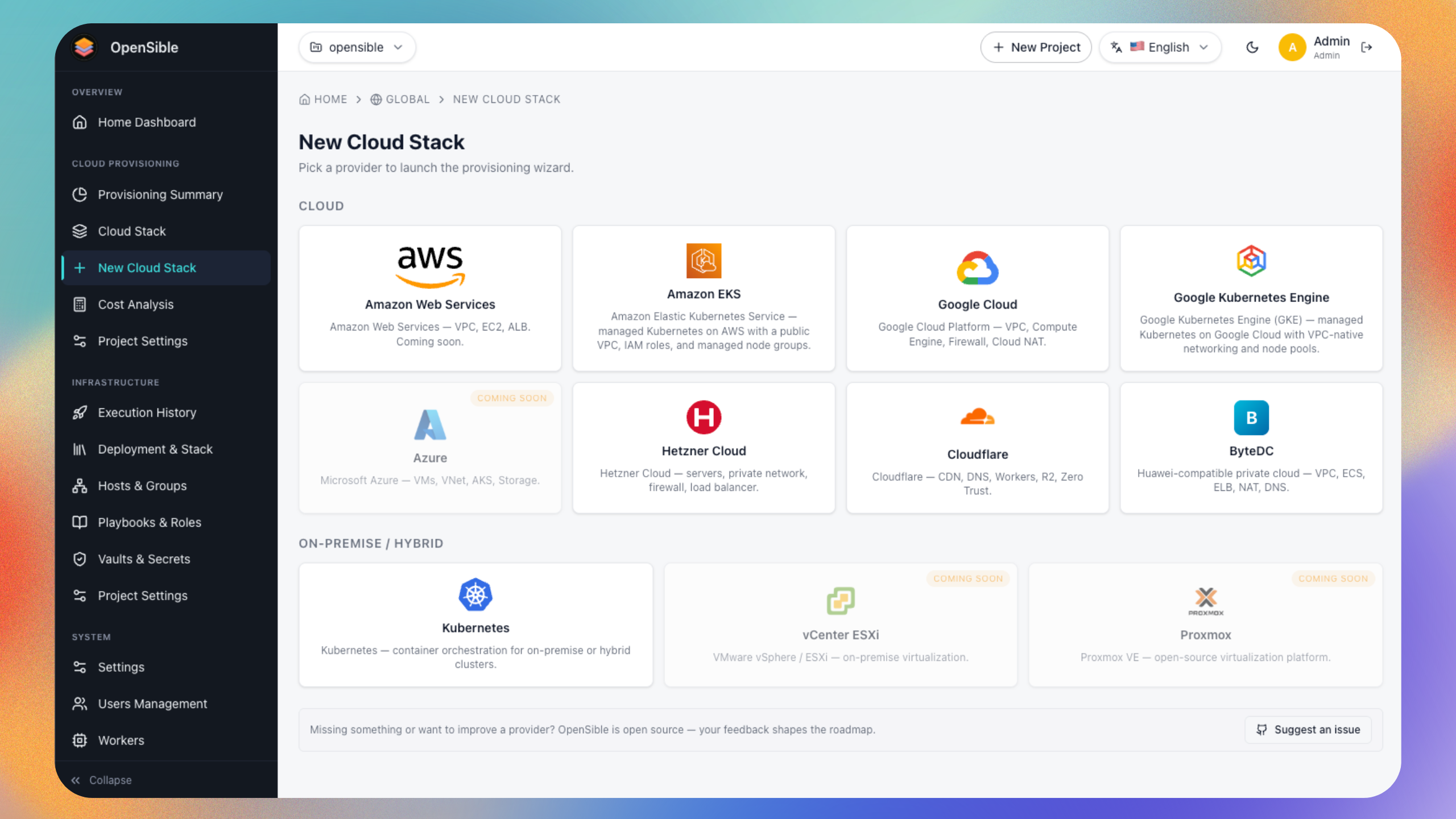Image resolution: width=1456 pixels, height=819 pixels.
Task: Go to GLOBAL breadcrumb
Action: tap(400, 100)
